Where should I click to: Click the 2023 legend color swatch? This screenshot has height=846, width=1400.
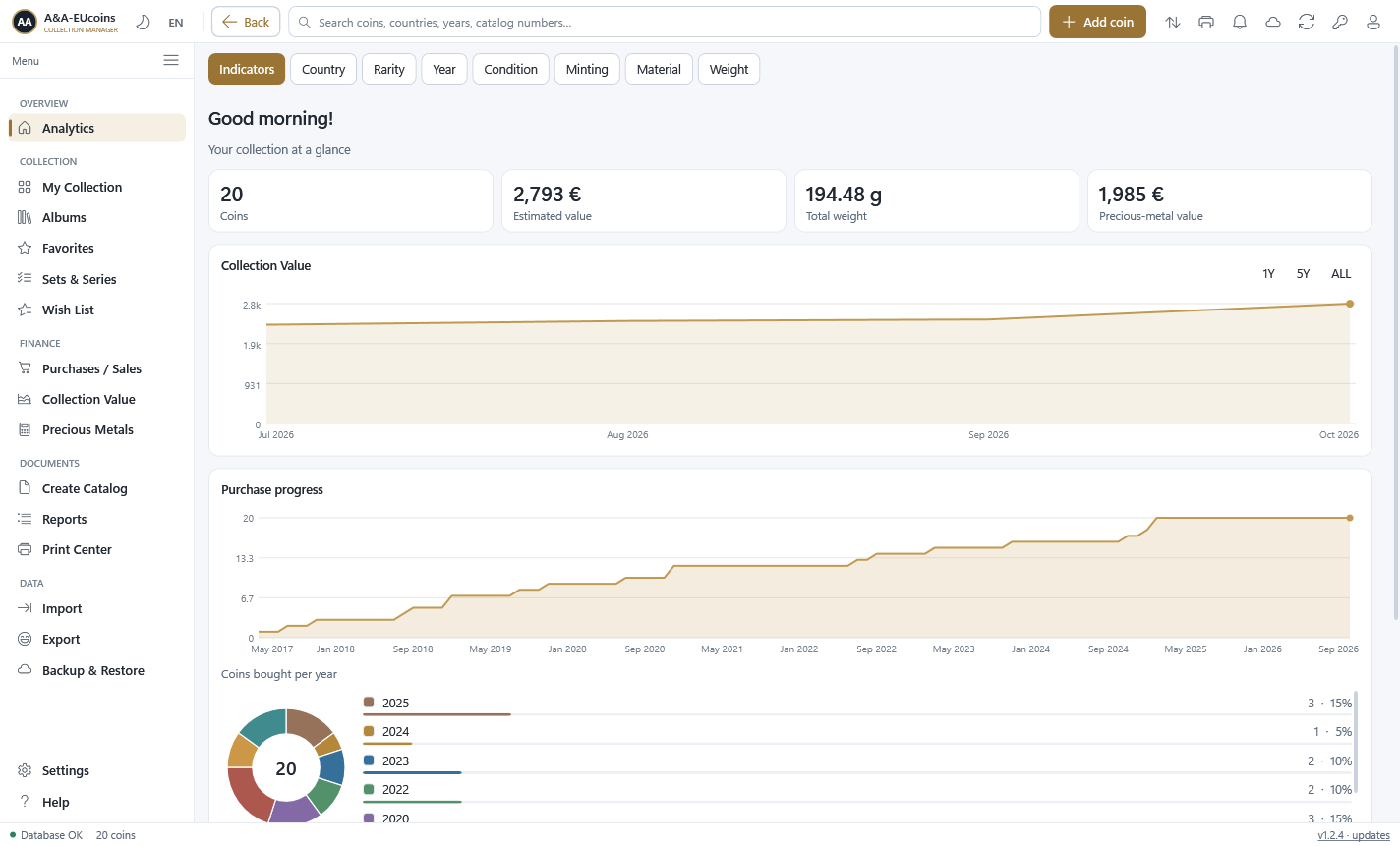click(369, 760)
